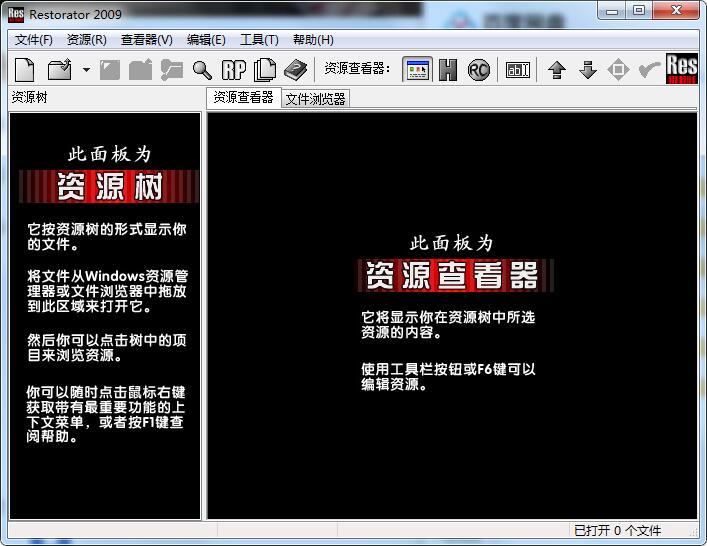Move resource up with the up arrow
The image size is (707, 546).
coord(557,70)
